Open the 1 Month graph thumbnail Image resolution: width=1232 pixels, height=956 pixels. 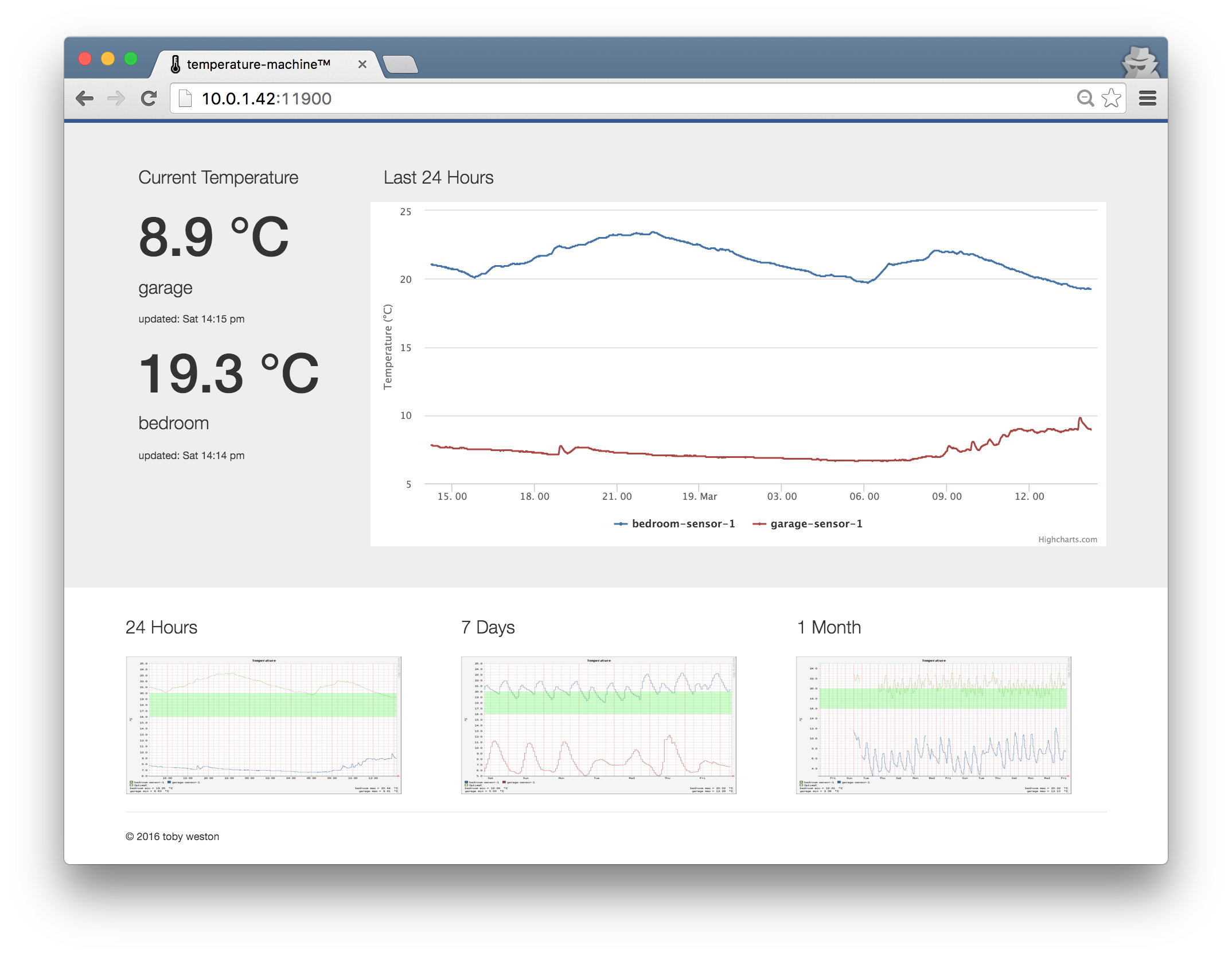(933, 725)
